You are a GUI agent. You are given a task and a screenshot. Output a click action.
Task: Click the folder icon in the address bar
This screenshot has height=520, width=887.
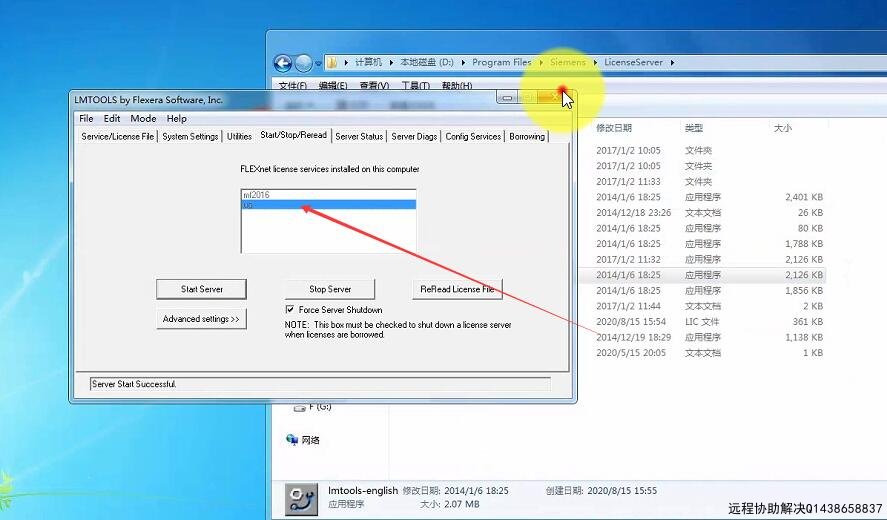tap(332, 62)
